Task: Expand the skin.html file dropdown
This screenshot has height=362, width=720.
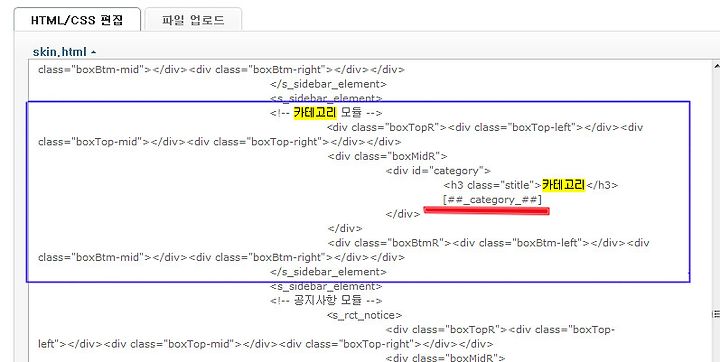Action: (64, 52)
